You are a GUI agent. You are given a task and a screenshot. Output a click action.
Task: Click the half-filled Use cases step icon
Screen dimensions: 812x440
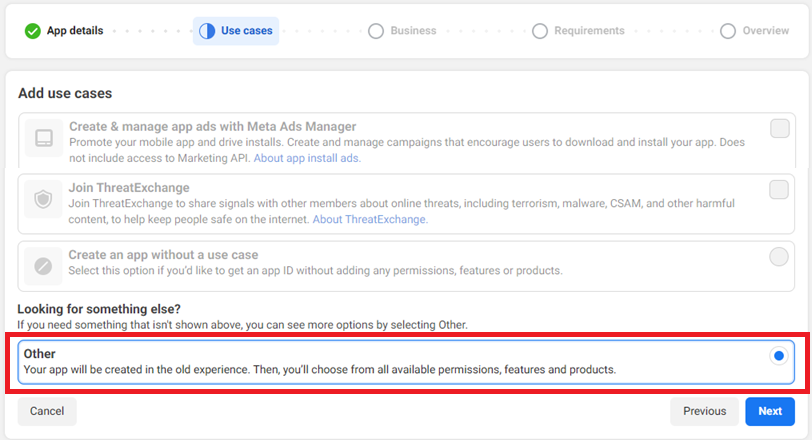(x=207, y=31)
